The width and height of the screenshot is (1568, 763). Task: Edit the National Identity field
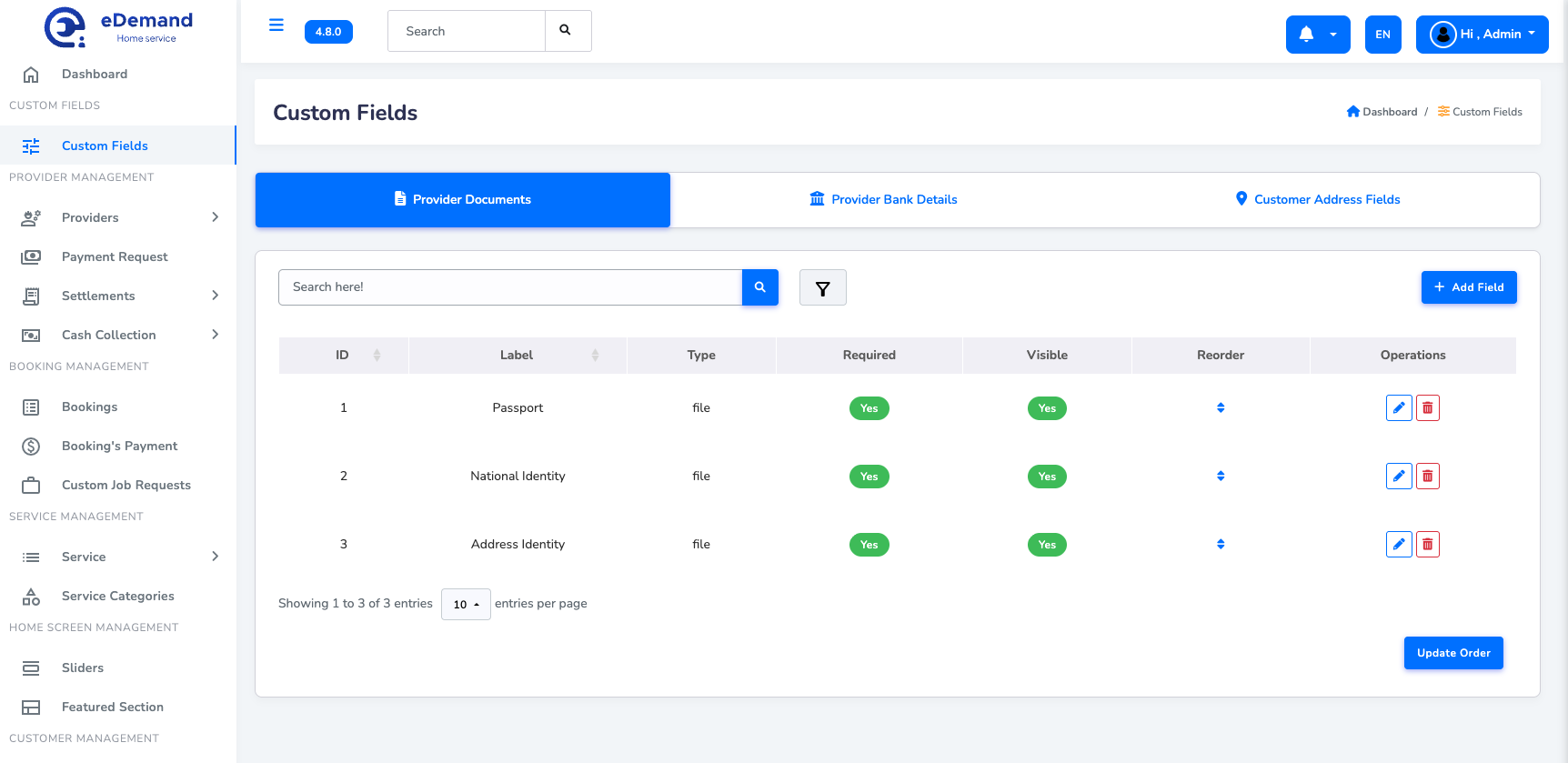1399,477
